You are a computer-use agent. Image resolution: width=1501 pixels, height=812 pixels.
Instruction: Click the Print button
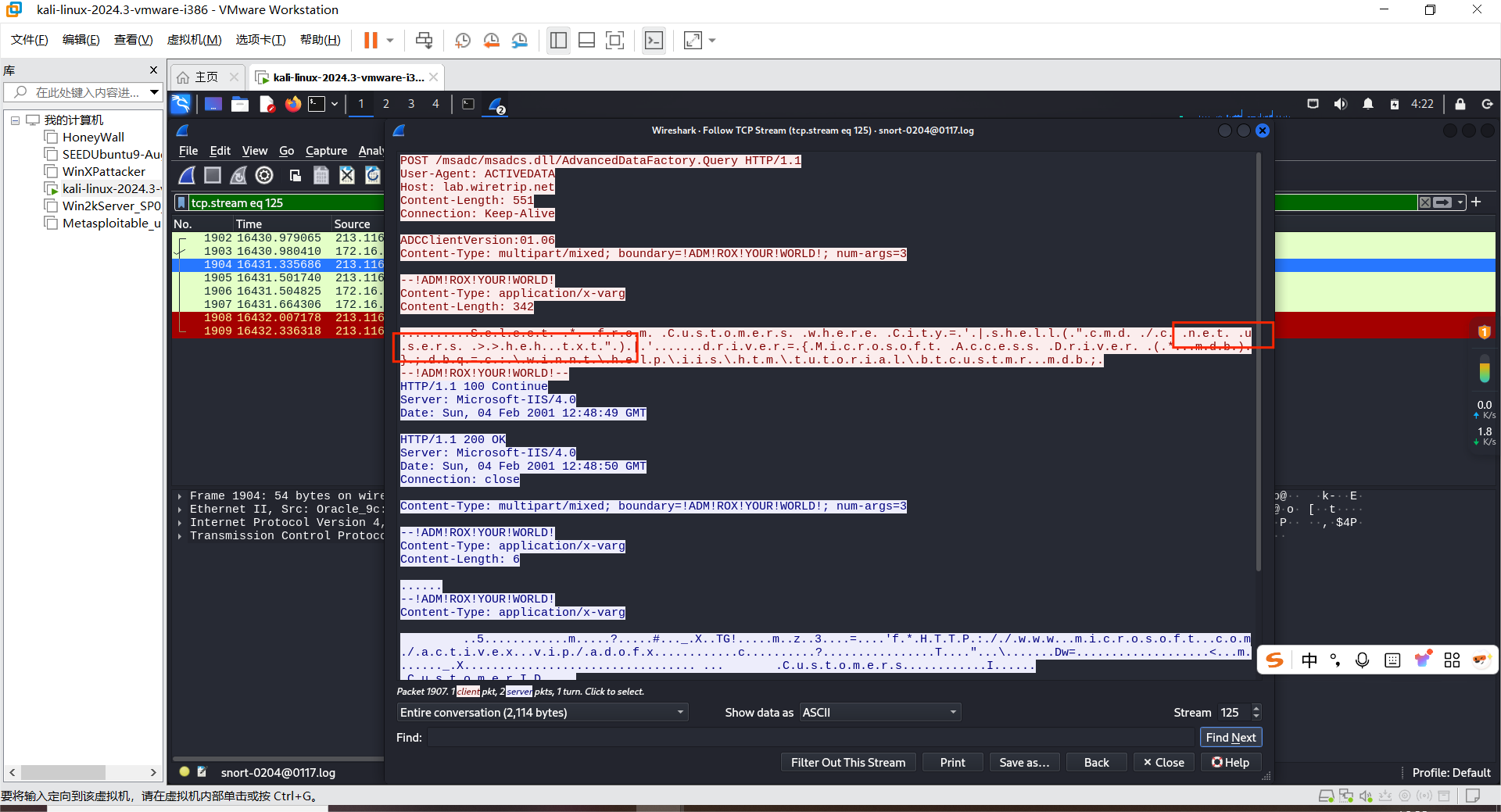[952, 763]
